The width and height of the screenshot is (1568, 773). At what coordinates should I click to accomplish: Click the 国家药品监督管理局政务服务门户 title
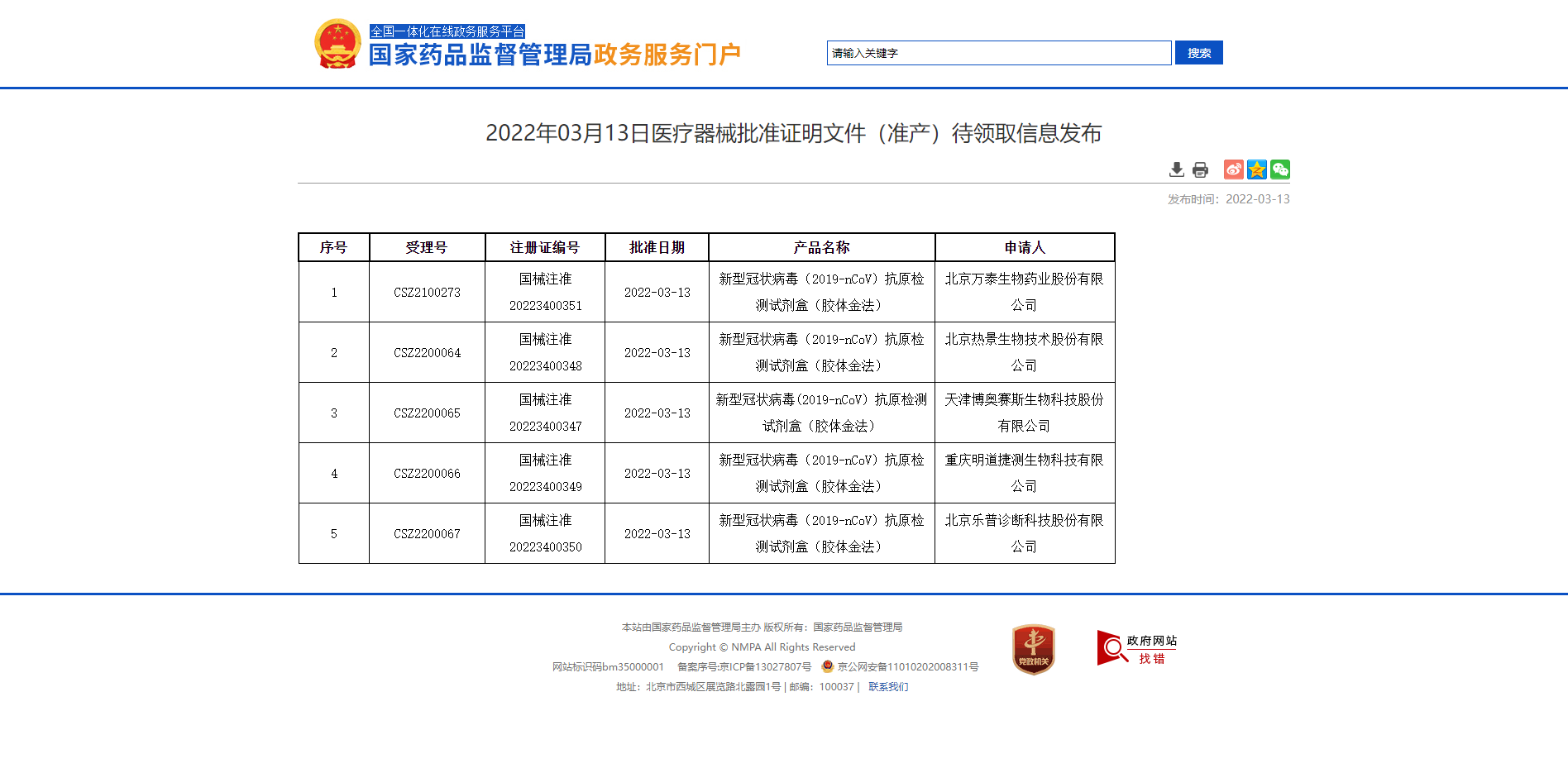tap(554, 55)
